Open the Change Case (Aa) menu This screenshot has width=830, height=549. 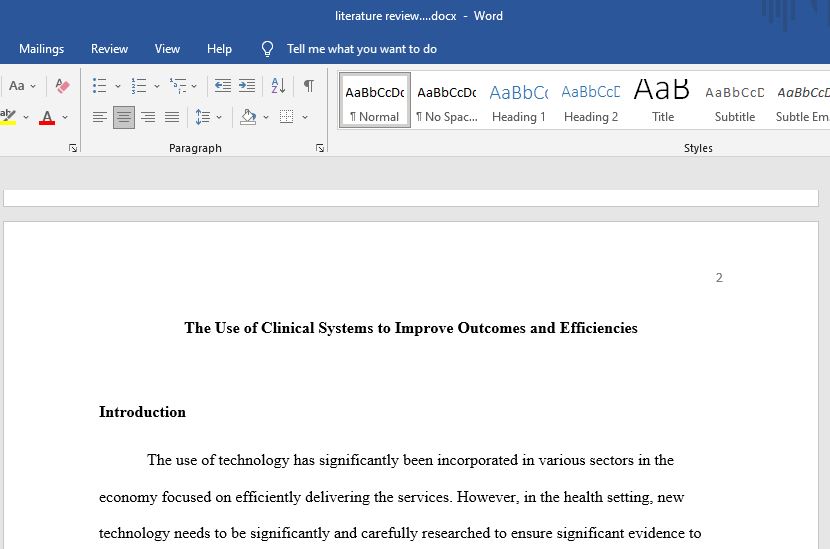click(x=22, y=86)
